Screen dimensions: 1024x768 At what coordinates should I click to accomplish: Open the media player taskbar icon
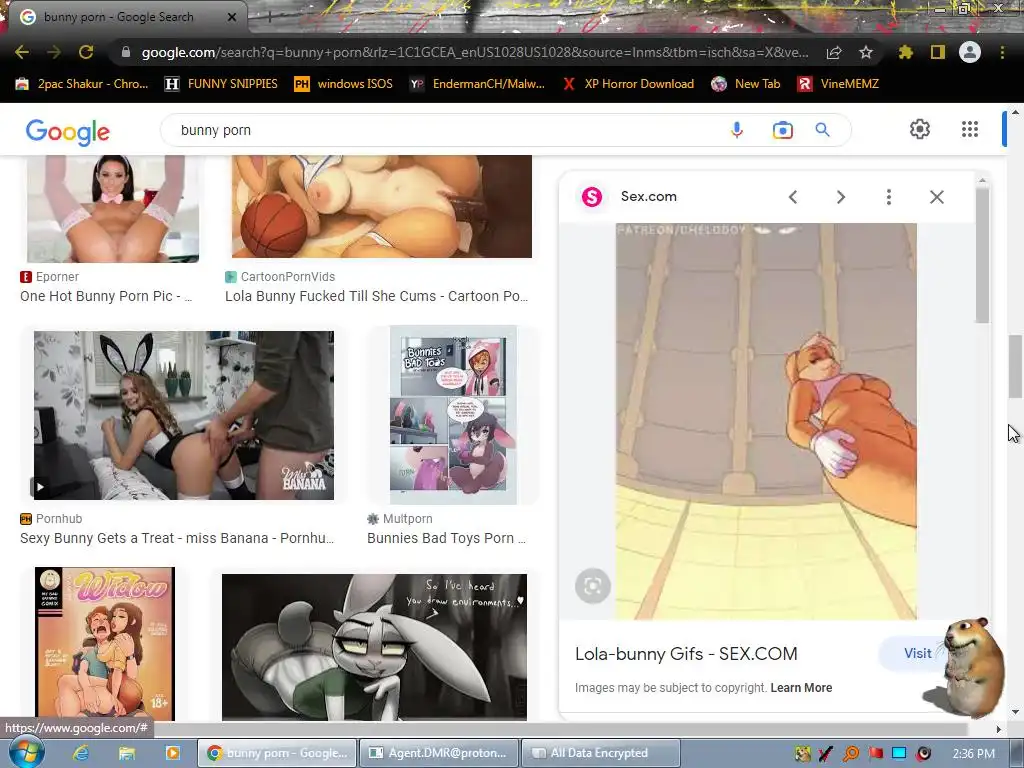[172, 753]
